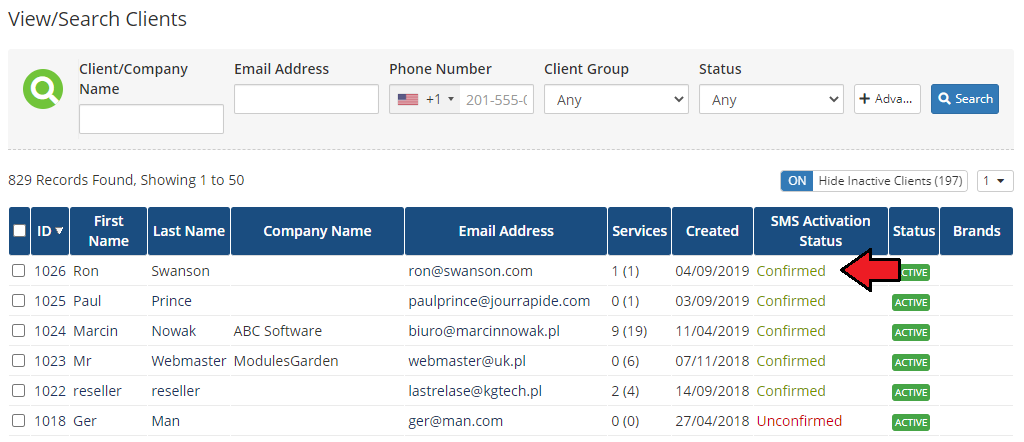Sort by Company Name column header
Viewport: 1024px width, 442px height.
coord(317,230)
